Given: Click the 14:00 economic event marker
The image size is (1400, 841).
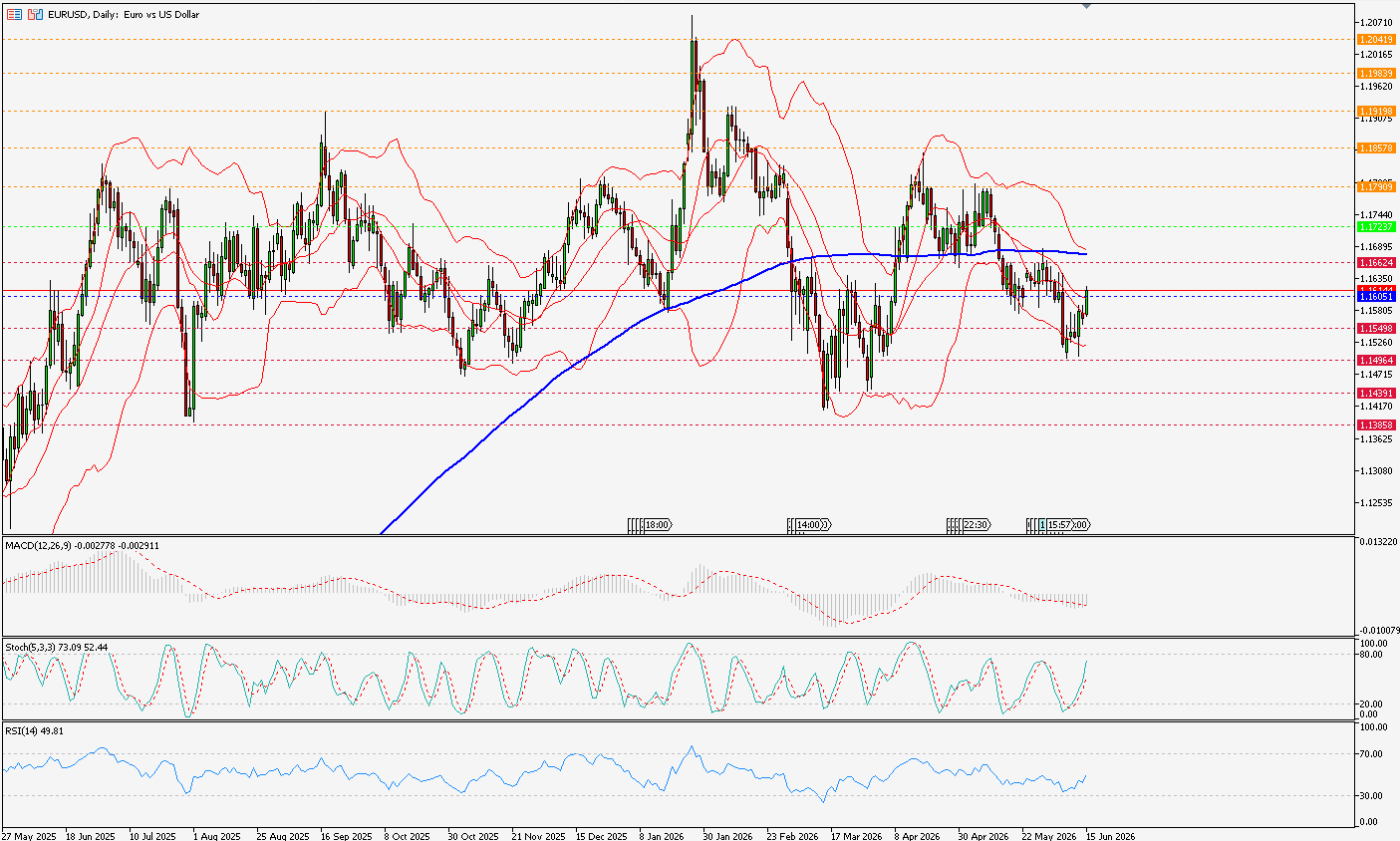Looking at the screenshot, I should pyautogui.click(x=810, y=524).
